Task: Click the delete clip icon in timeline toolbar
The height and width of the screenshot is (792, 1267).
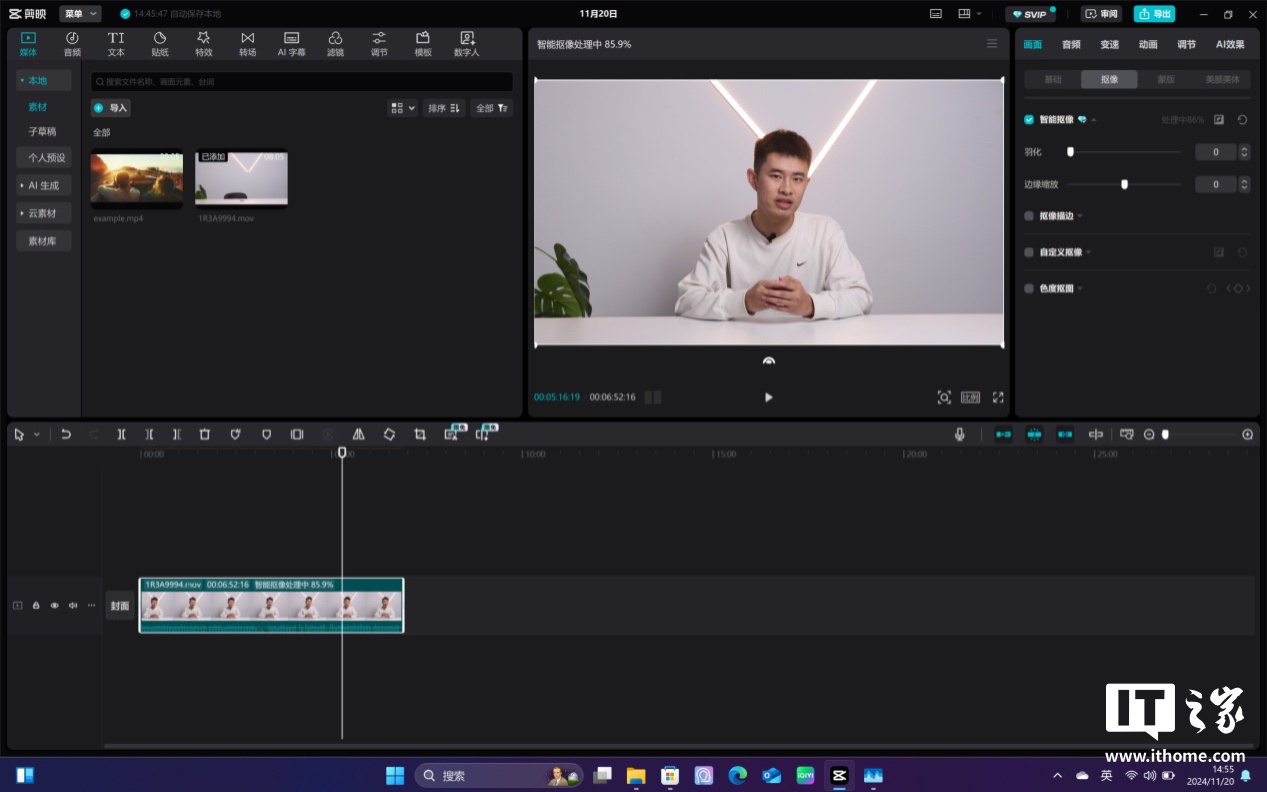Action: point(205,435)
